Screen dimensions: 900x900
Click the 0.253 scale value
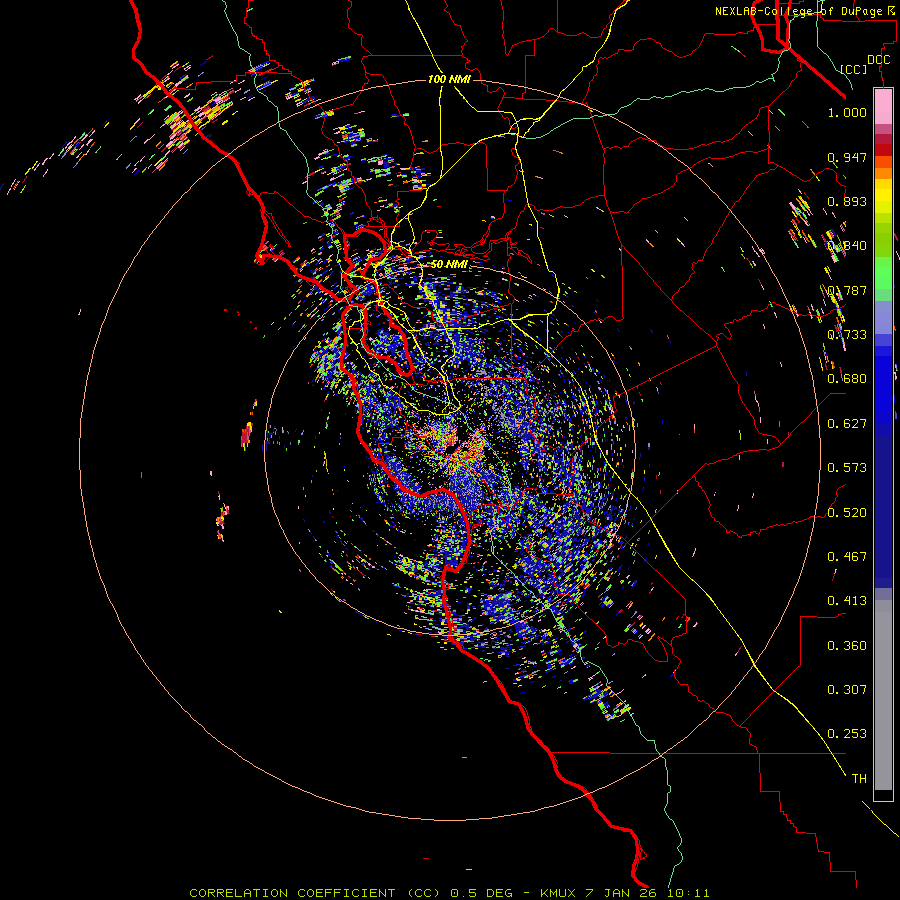[x=847, y=734]
